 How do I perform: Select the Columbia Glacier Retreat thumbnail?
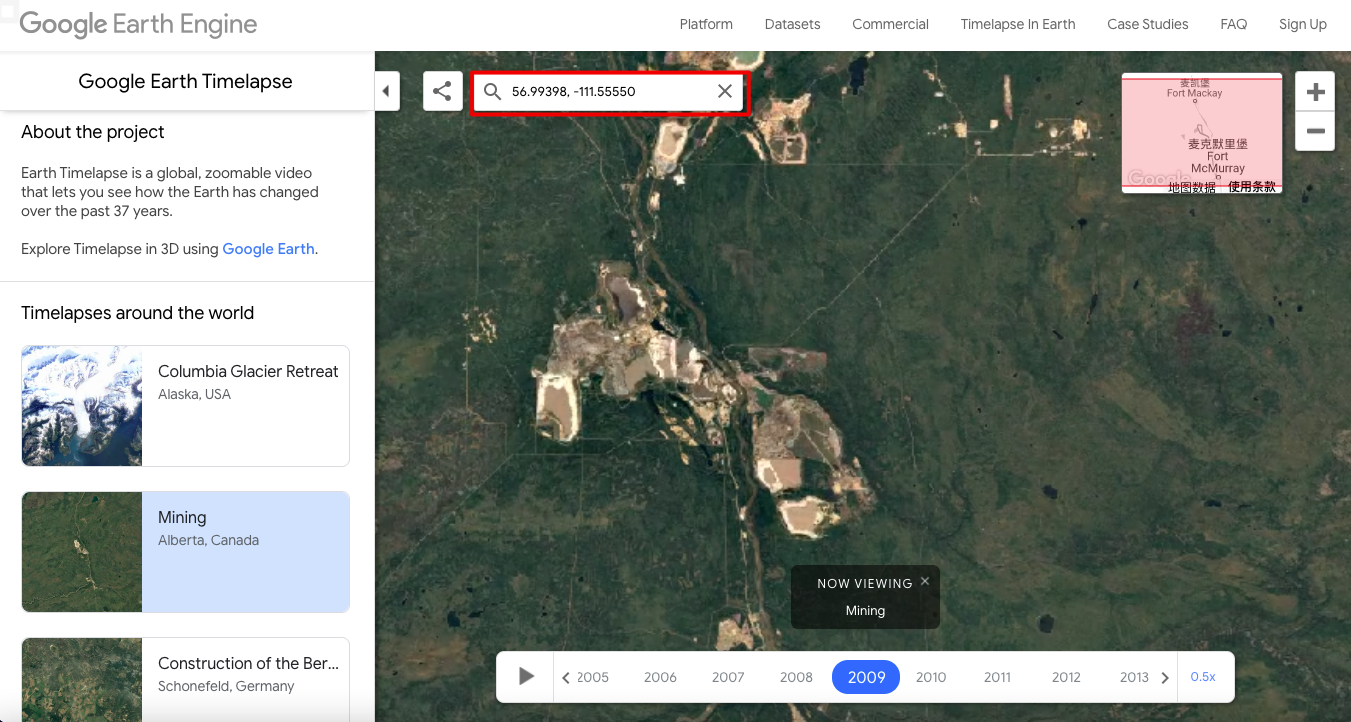81,405
